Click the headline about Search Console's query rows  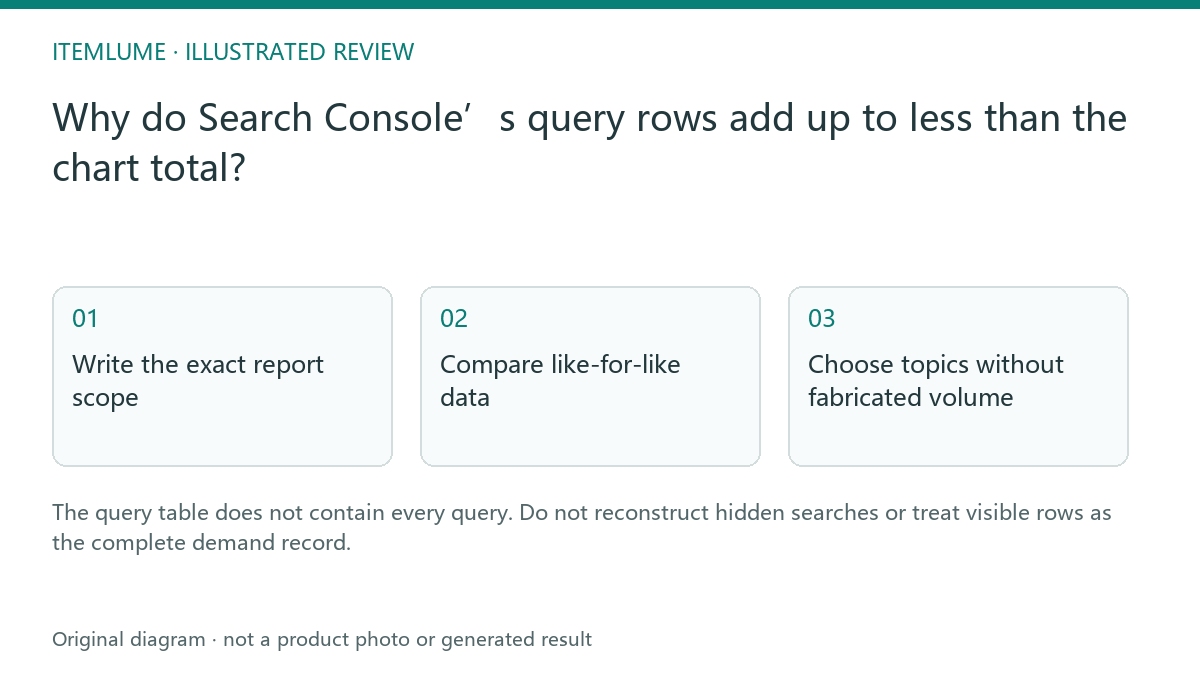(590, 143)
